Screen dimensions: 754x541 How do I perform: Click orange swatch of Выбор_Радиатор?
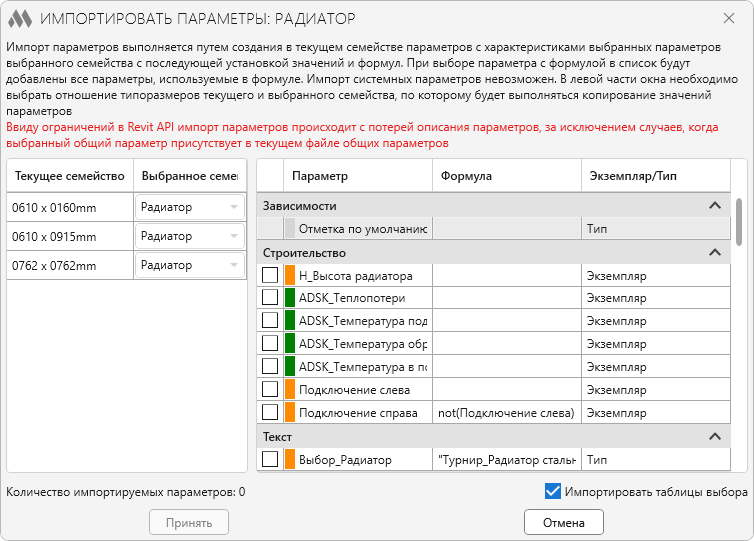(x=290, y=460)
